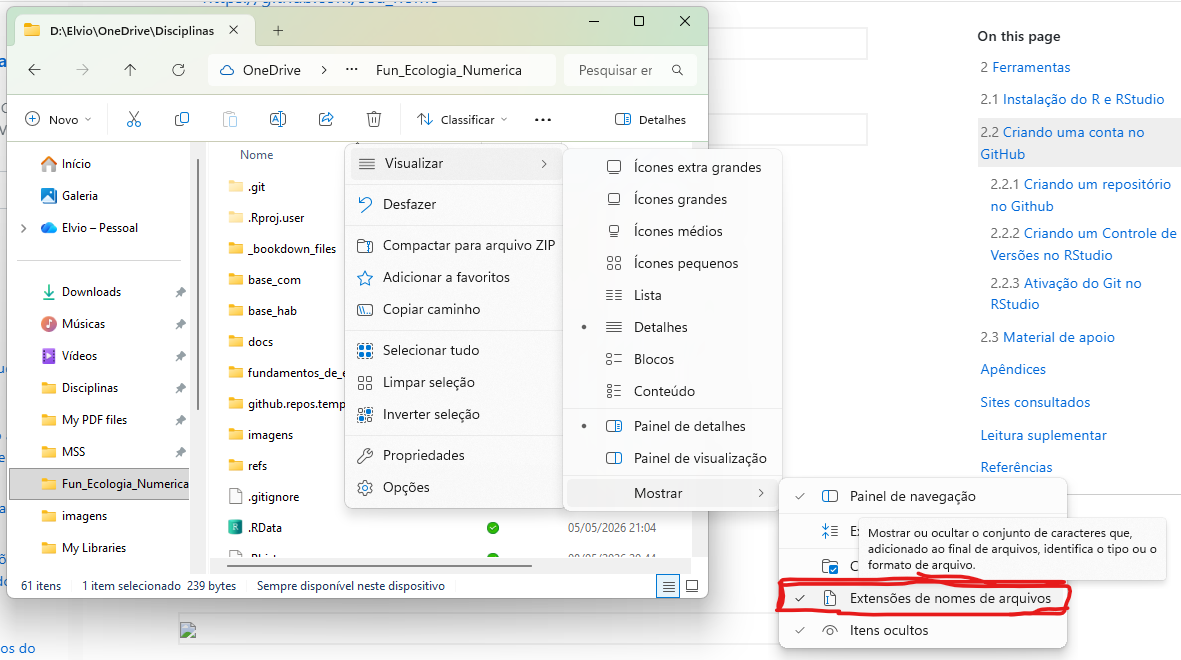Open Início in navigation pane
The width and height of the screenshot is (1181, 660).
point(66,163)
